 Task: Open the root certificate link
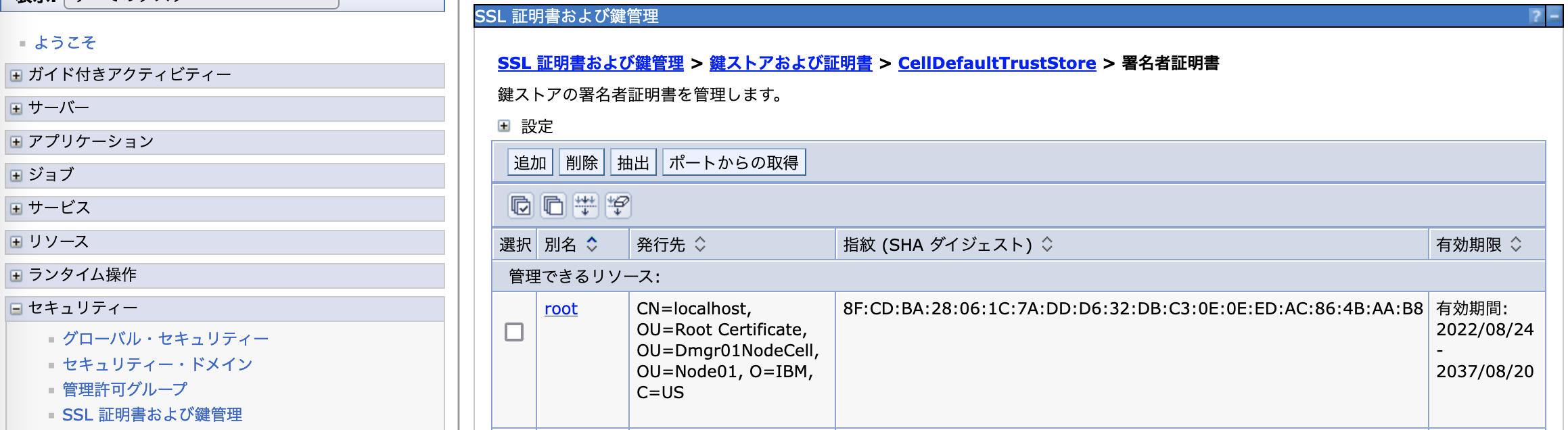click(x=561, y=308)
